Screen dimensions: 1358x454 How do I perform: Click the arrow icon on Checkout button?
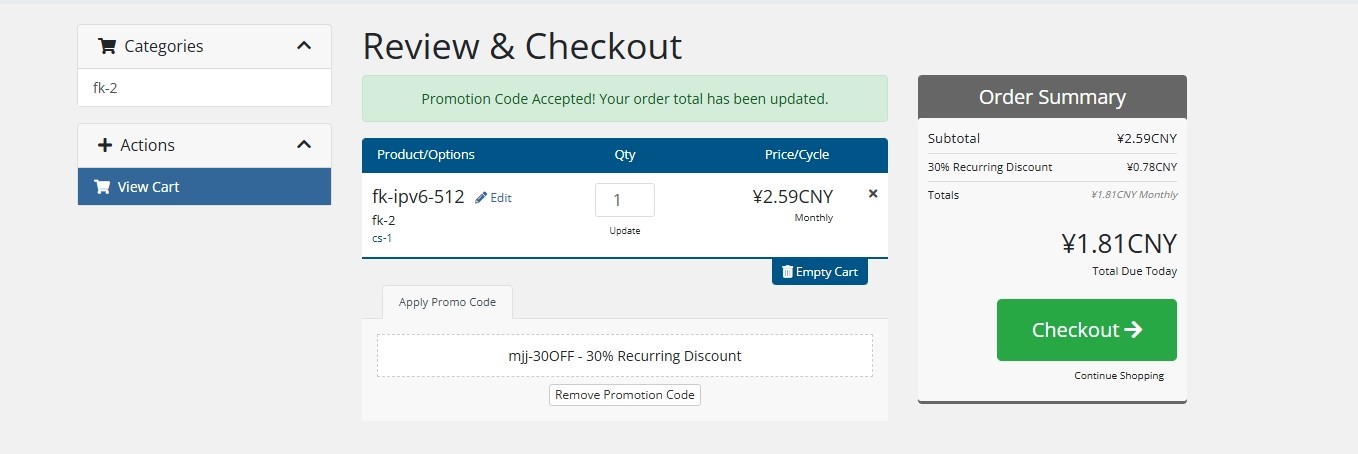point(1133,330)
